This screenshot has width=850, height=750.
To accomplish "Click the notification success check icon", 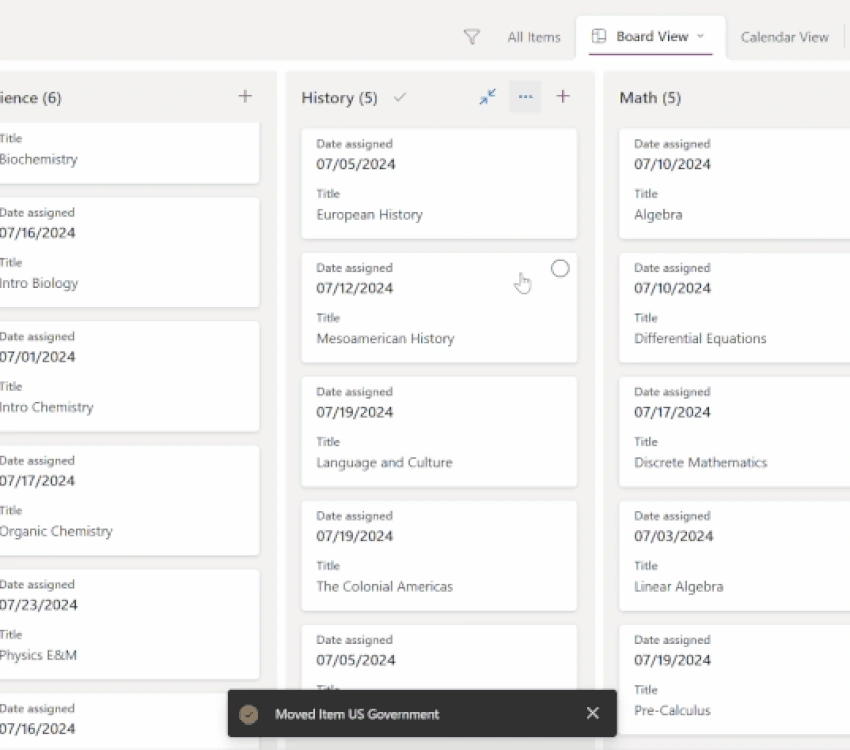I will pyautogui.click(x=249, y=714).
